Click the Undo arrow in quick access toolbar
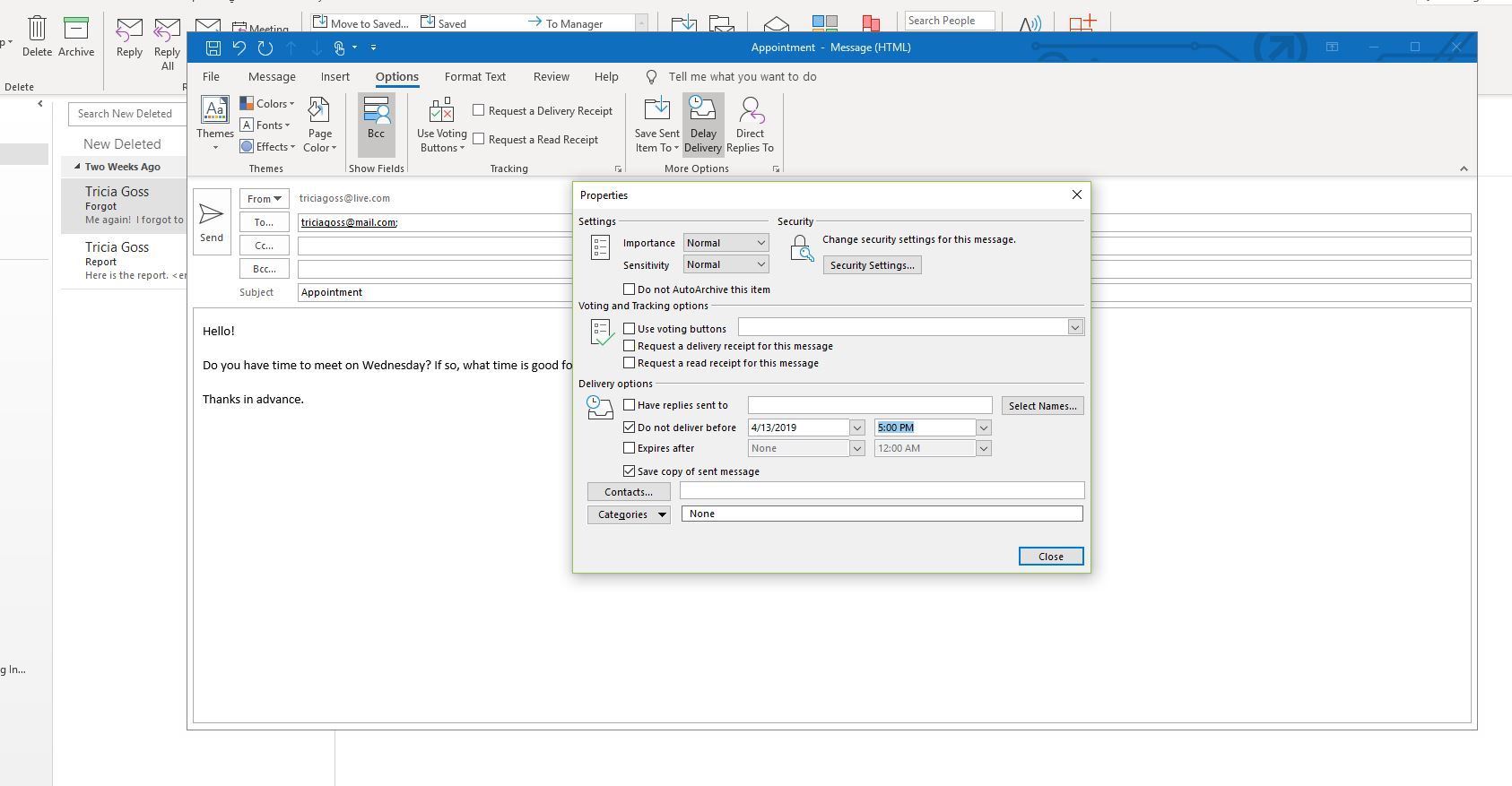 click(239, 48)
